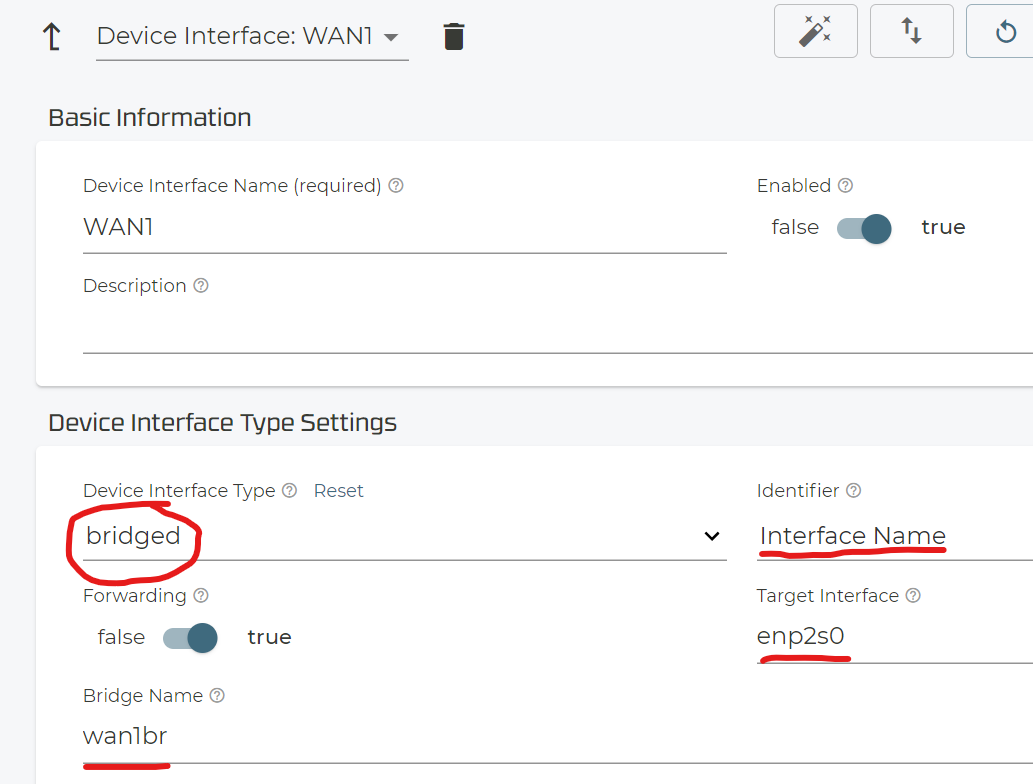The image size is (1033, 784).
Task: Click the circular refresh arrow button
Action: pyautogui.click(x=1004, y=31)
